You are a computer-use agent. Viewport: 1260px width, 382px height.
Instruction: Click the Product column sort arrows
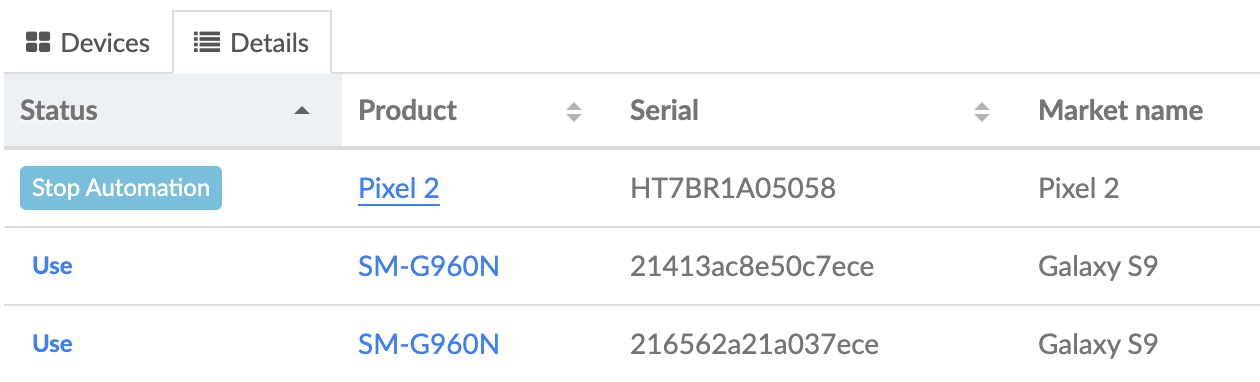574,111
